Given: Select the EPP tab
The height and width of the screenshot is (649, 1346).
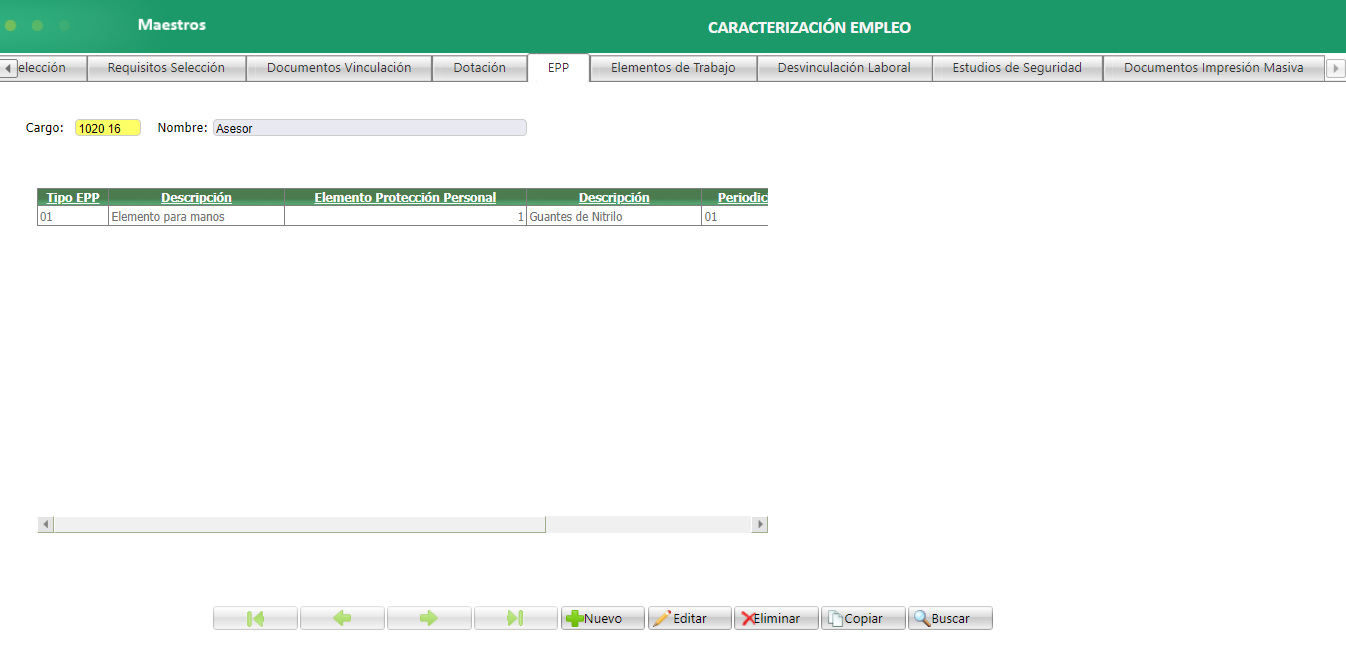Looking at the screenshot, I should [558, 68].
